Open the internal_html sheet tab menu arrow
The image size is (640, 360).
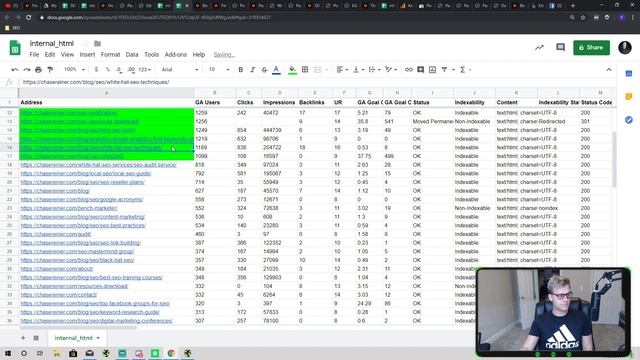click(98, 338)
